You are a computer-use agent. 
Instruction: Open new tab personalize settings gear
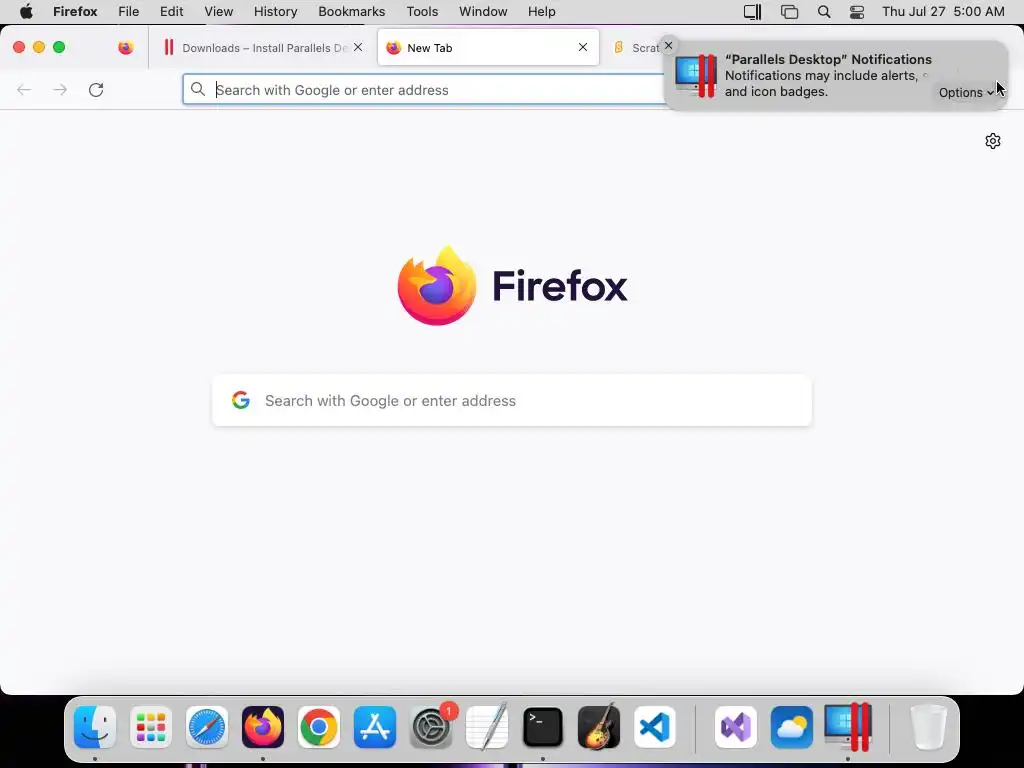coord(993,141)
